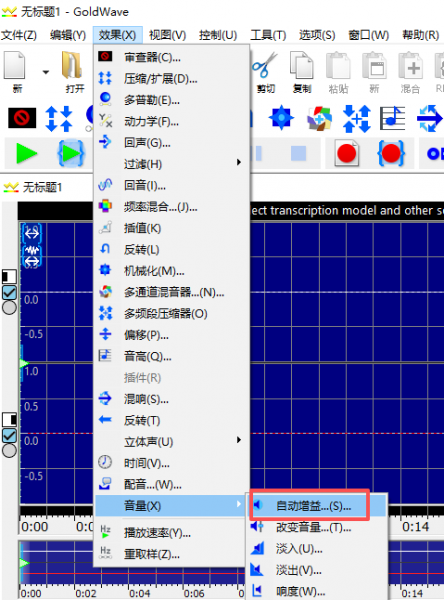Click the pitch music-note toolbar icon
This screenshot has width=444, height=600.
392,118
